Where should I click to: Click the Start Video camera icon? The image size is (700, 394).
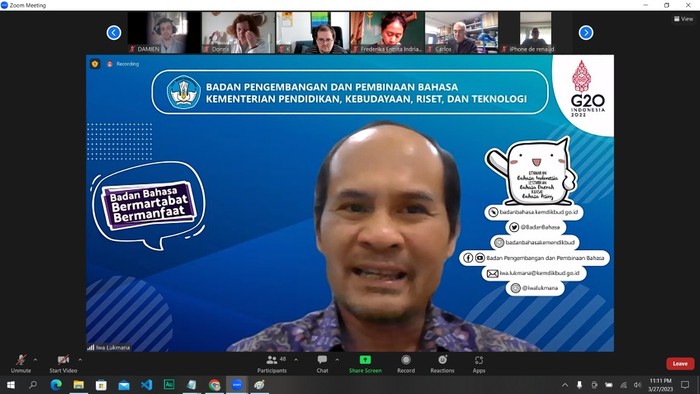pyautogui.click(x=63, y=360)
